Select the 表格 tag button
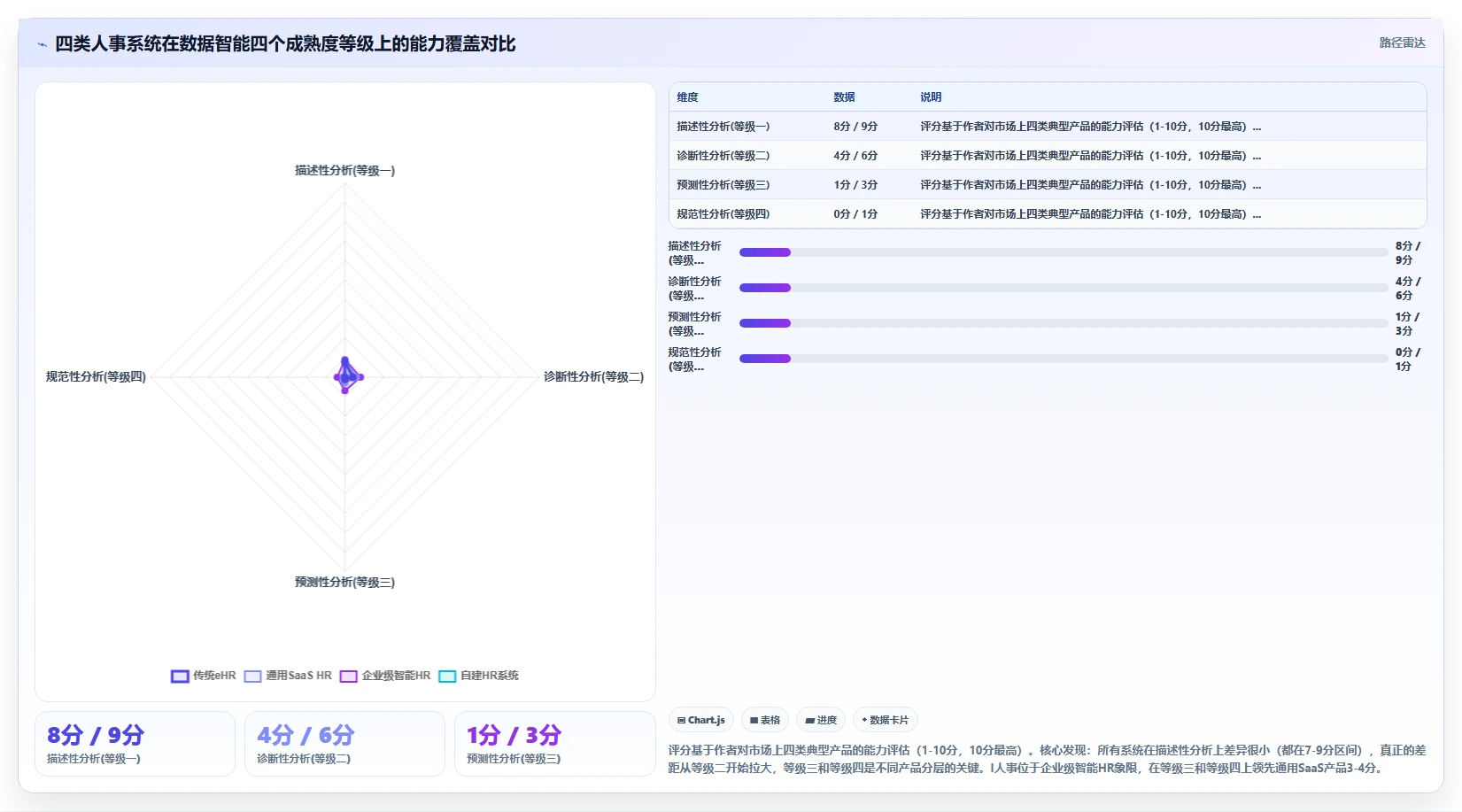Screen dimensions: 1462x812 (x=765, y=720)
